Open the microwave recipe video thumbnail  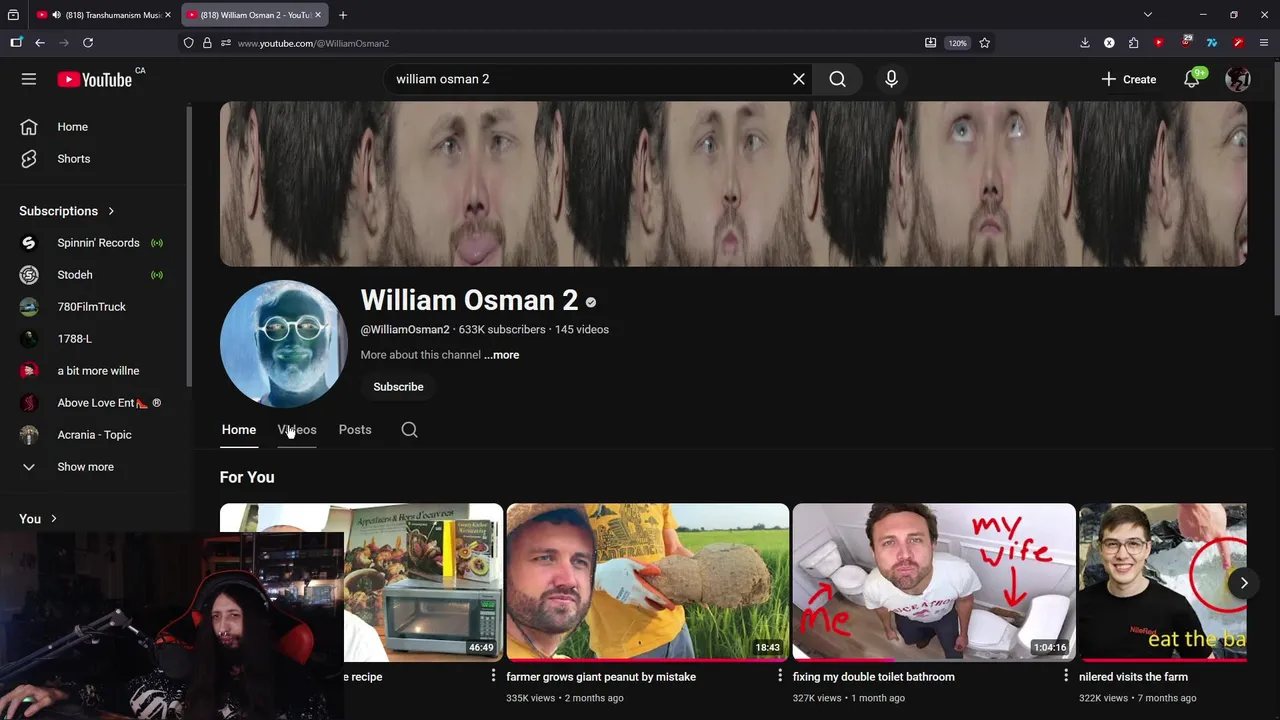pyautogui.click(x=424, y=583)
